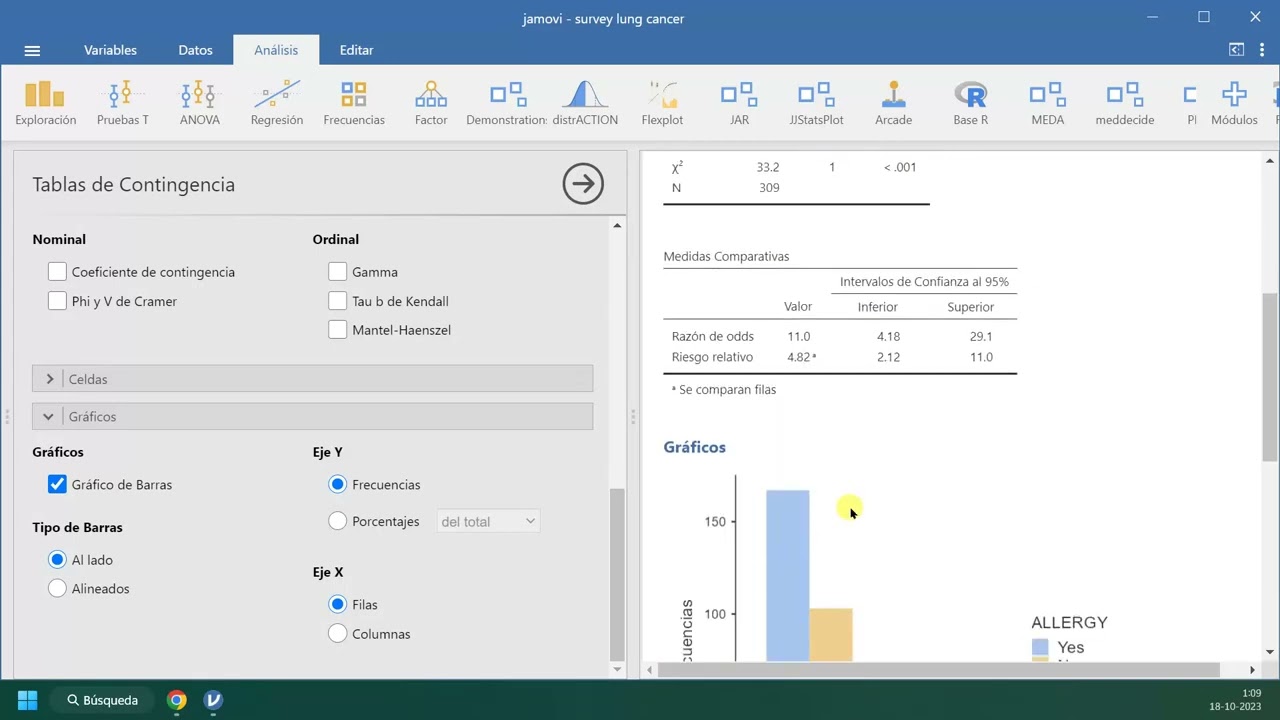Image resolution: width=1280 pixels, height=720 pixels.
Task: Click the chi-square value 33.2
Action: [x=768, y=167]
